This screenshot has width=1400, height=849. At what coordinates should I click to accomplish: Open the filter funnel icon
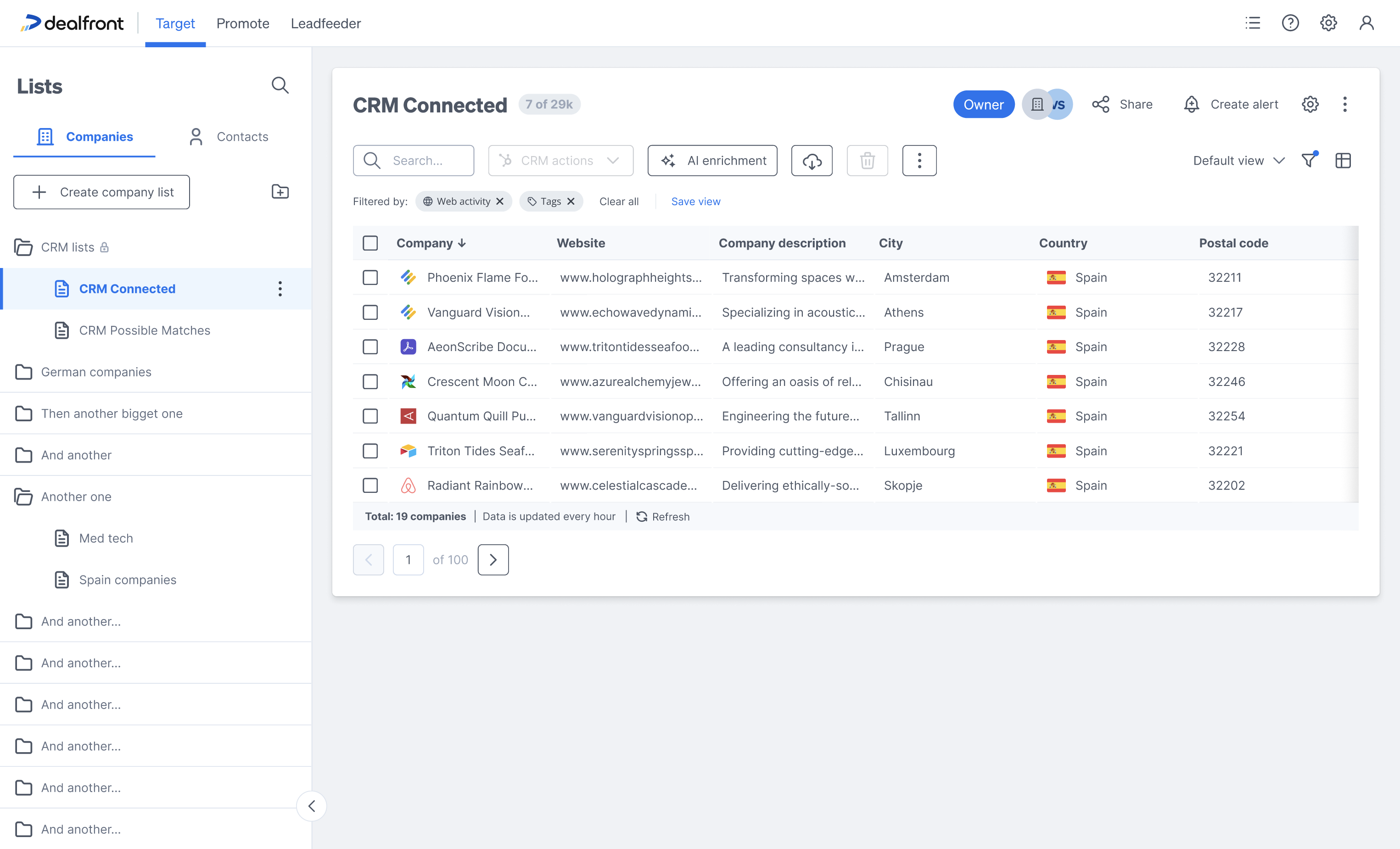coord(1309,161)
